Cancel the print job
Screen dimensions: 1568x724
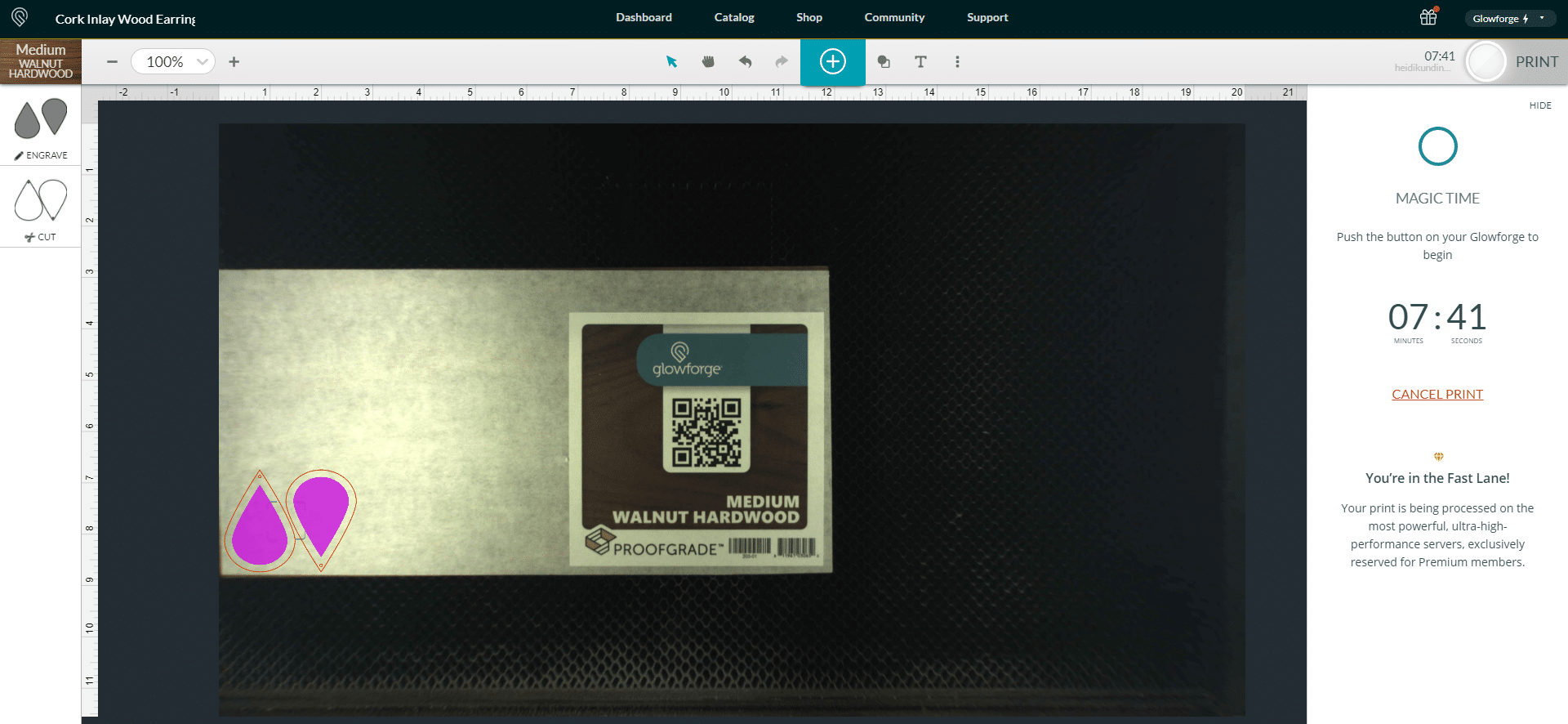1437,394
